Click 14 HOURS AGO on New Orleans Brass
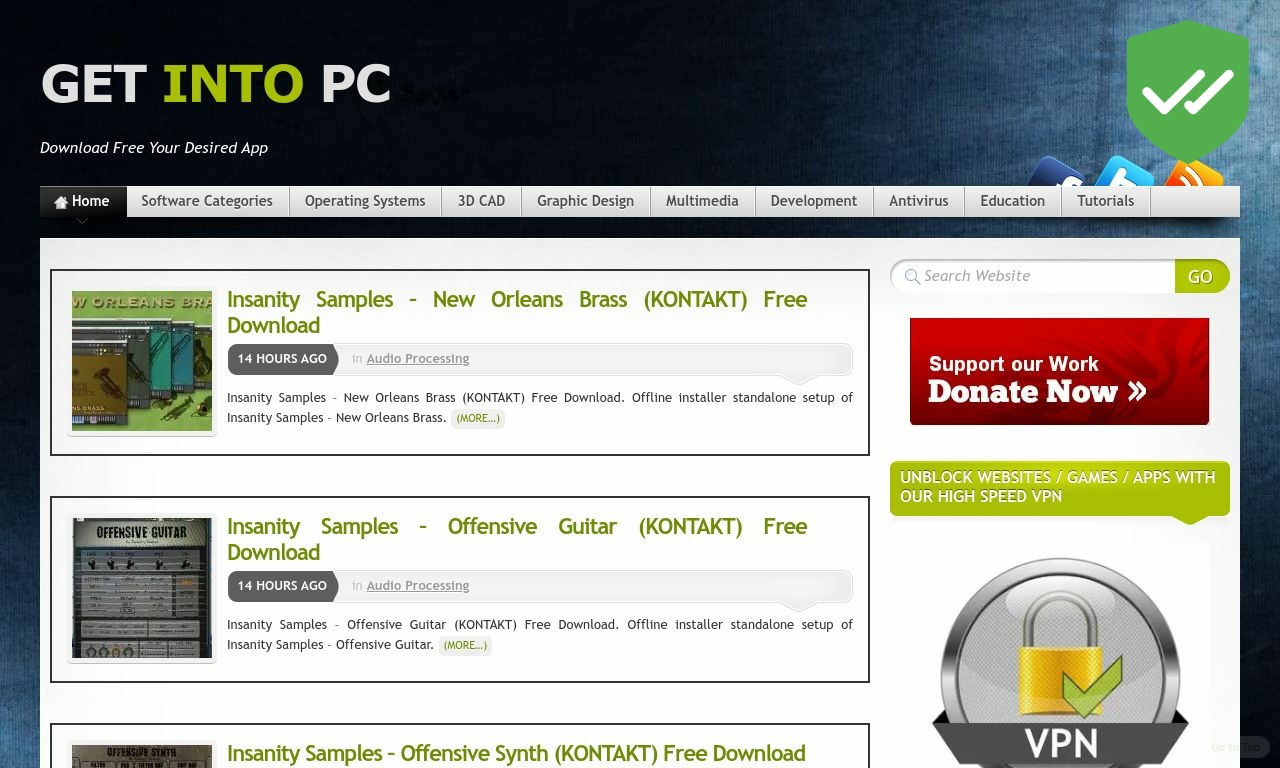Image resolution: width=1280 pixels, height=768 pixels. (x=282, y=359)
